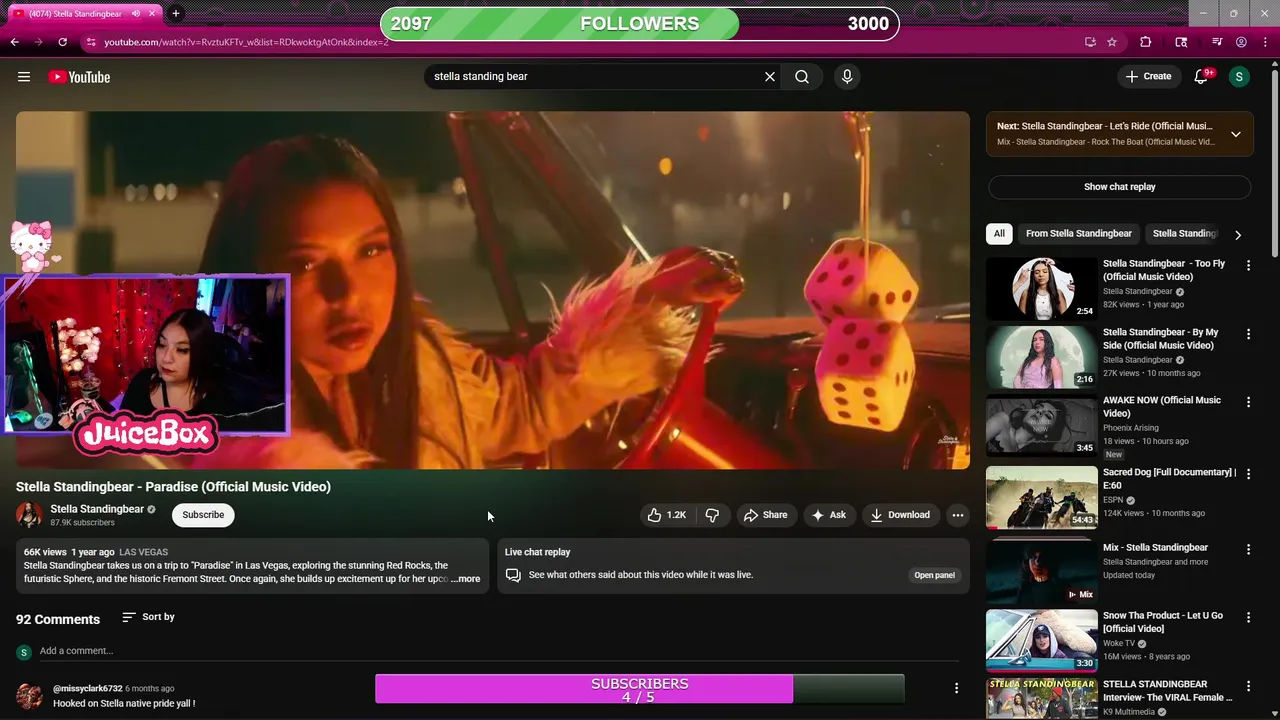Viewport: 1280px width, 720px height.
Task: Download the Paradise video
Action: [900, 515]
